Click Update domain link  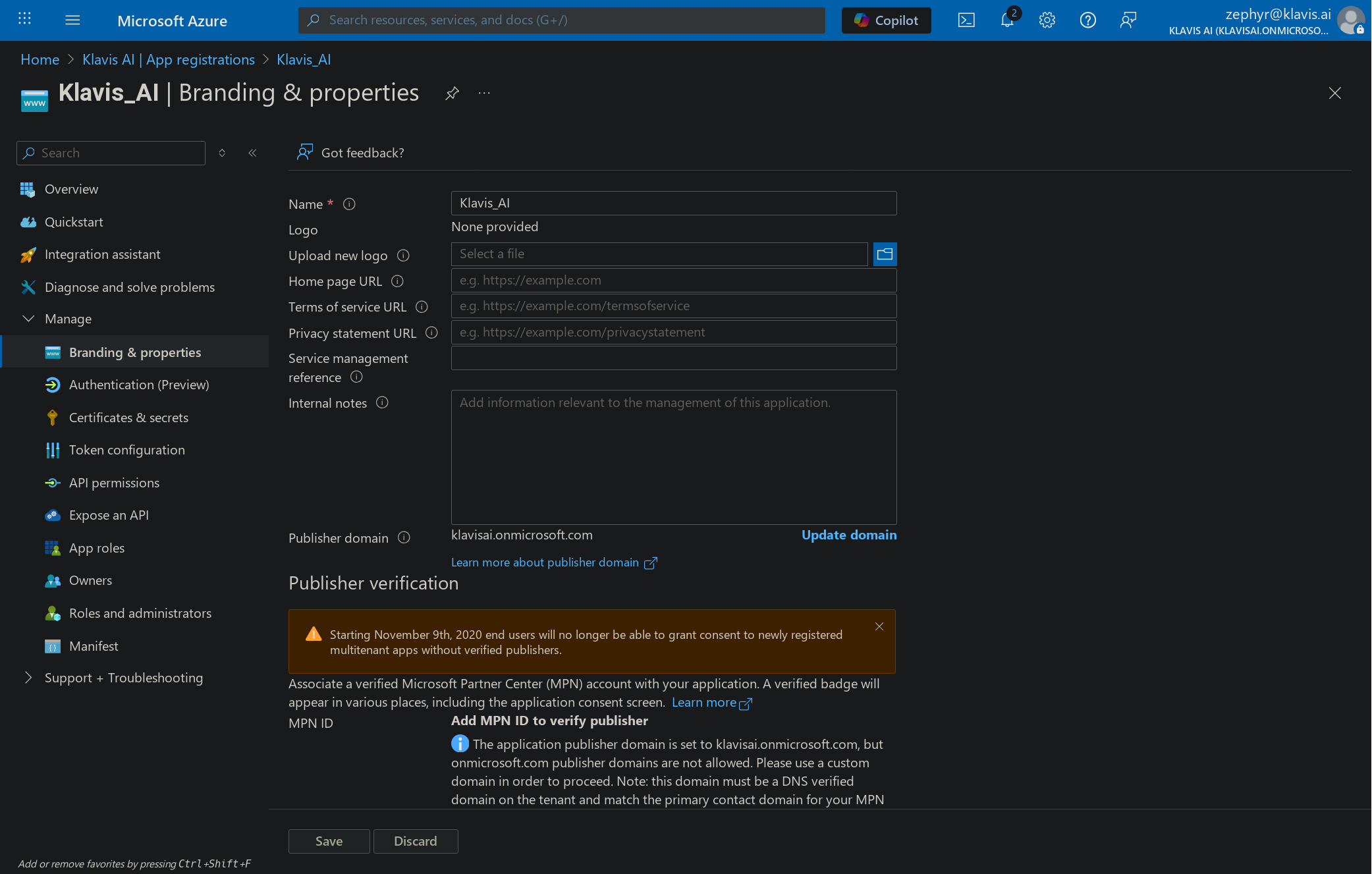click(x=848, y=535)
